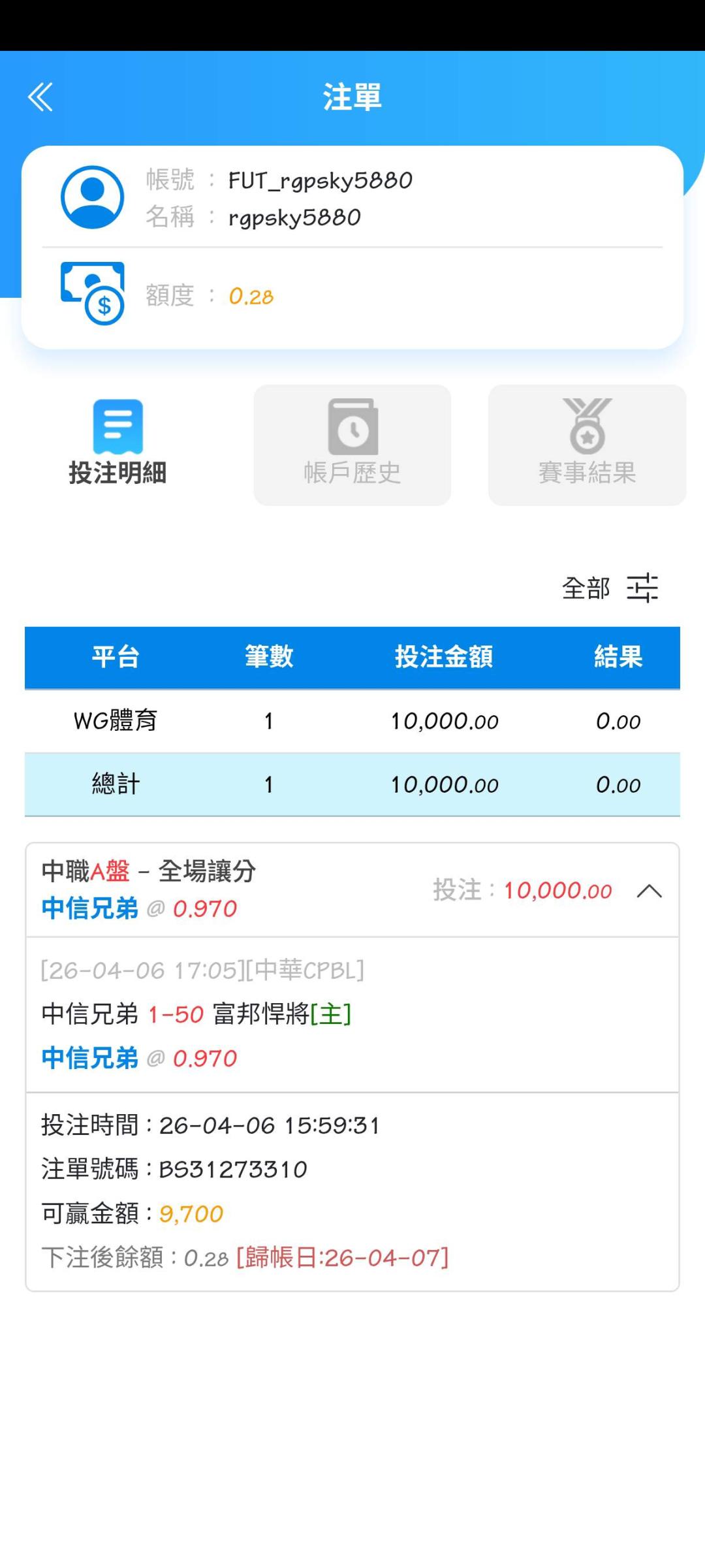Tap the 結果 column header
Image resolution: width=705 pixels, height=1568 pixels.
(618, 657)
